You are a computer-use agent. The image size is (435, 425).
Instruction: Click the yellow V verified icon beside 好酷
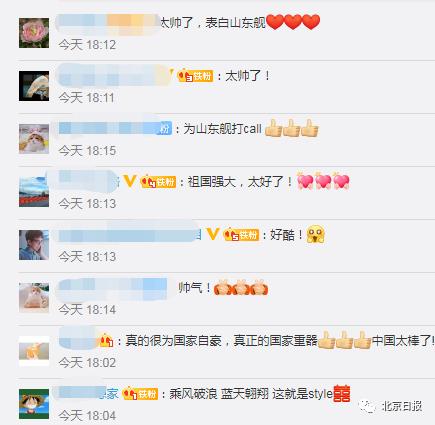[213, 234]
